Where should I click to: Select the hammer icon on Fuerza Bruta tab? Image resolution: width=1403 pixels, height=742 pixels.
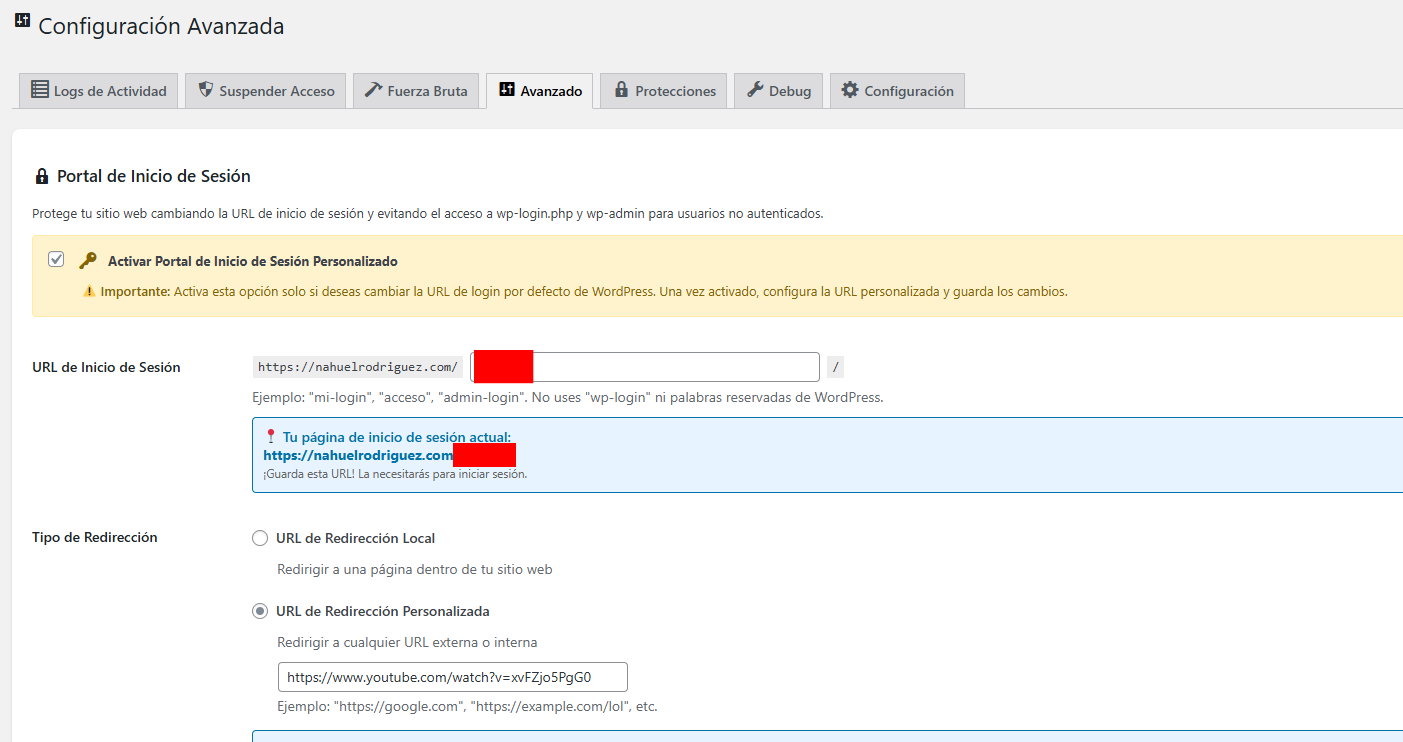coord(373,90)
